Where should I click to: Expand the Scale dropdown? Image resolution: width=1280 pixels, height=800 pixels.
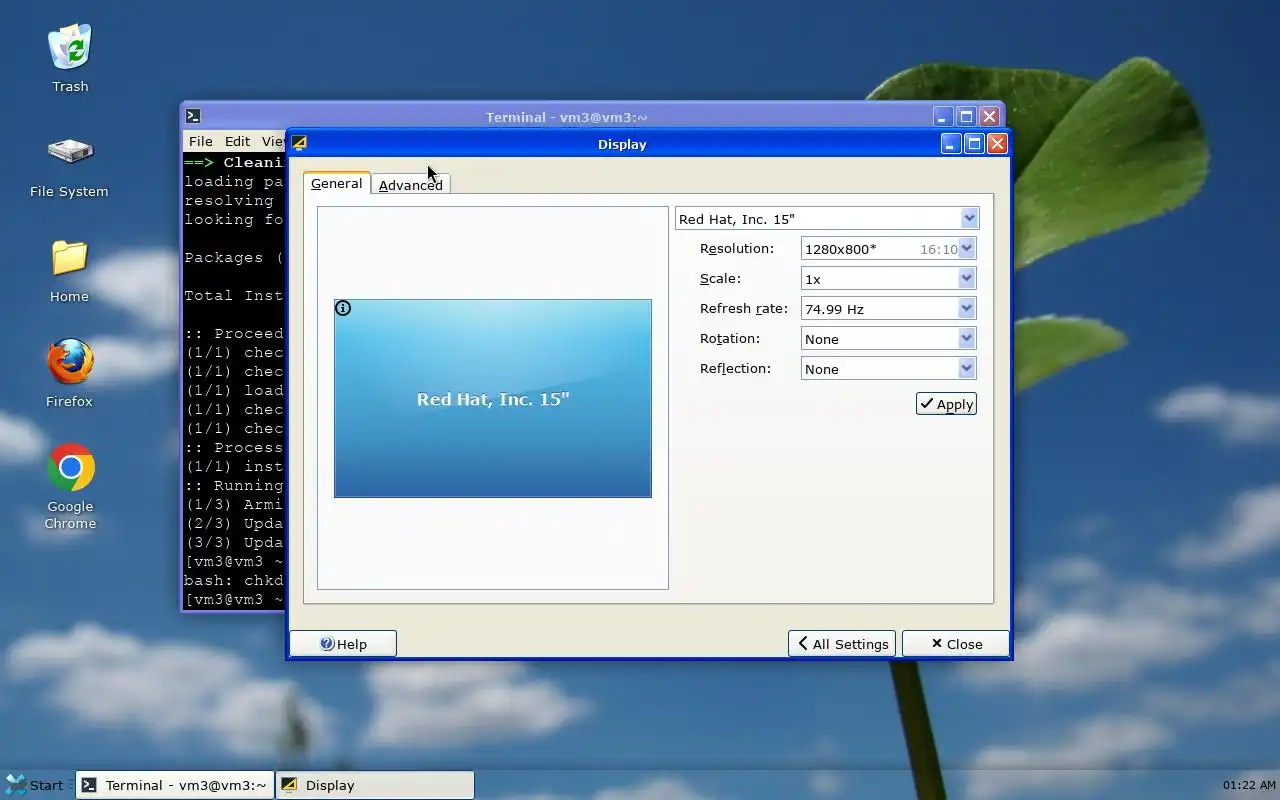coord(888,279)
